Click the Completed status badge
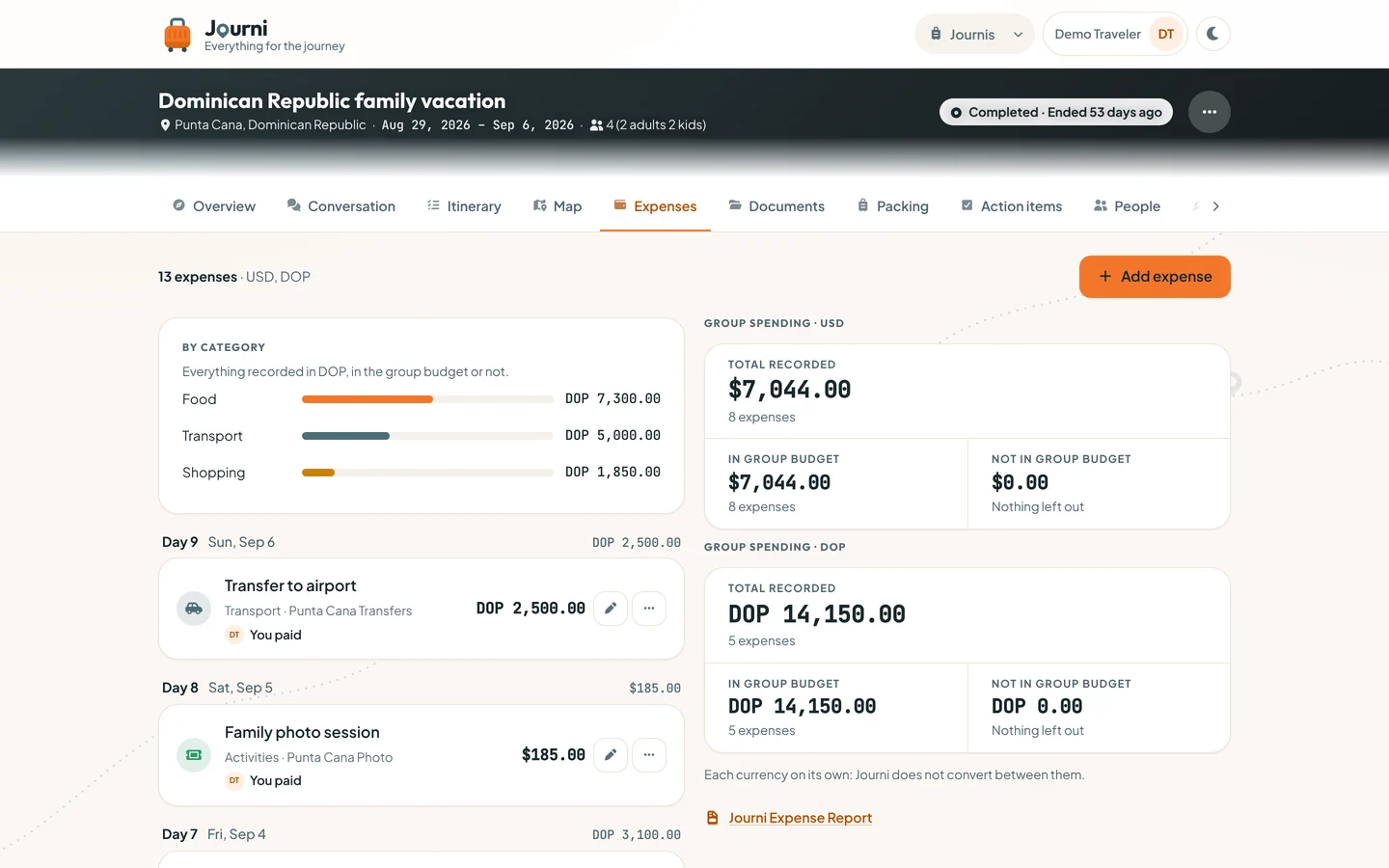1389x868 pixels. (x=1056, y=112)
